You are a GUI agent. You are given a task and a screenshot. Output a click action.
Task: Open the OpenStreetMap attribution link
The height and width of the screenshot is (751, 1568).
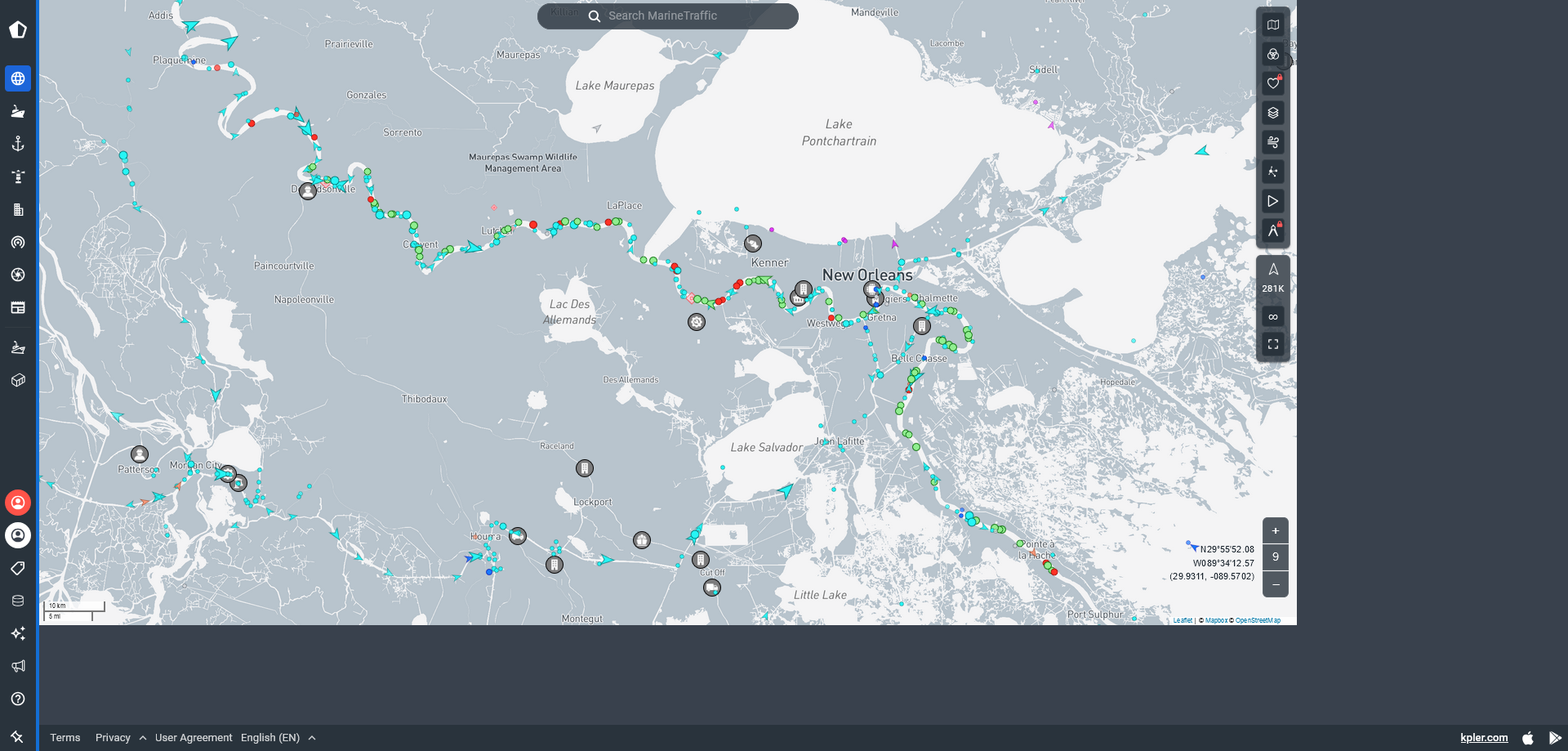[x=1258, y=620]
